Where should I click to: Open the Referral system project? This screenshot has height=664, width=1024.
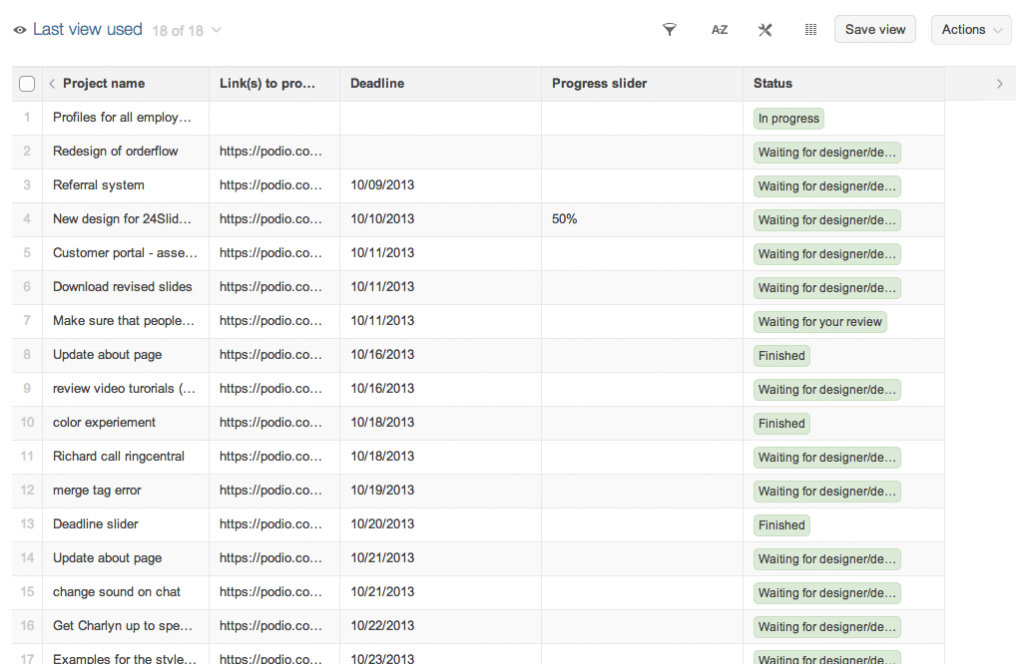99,185
